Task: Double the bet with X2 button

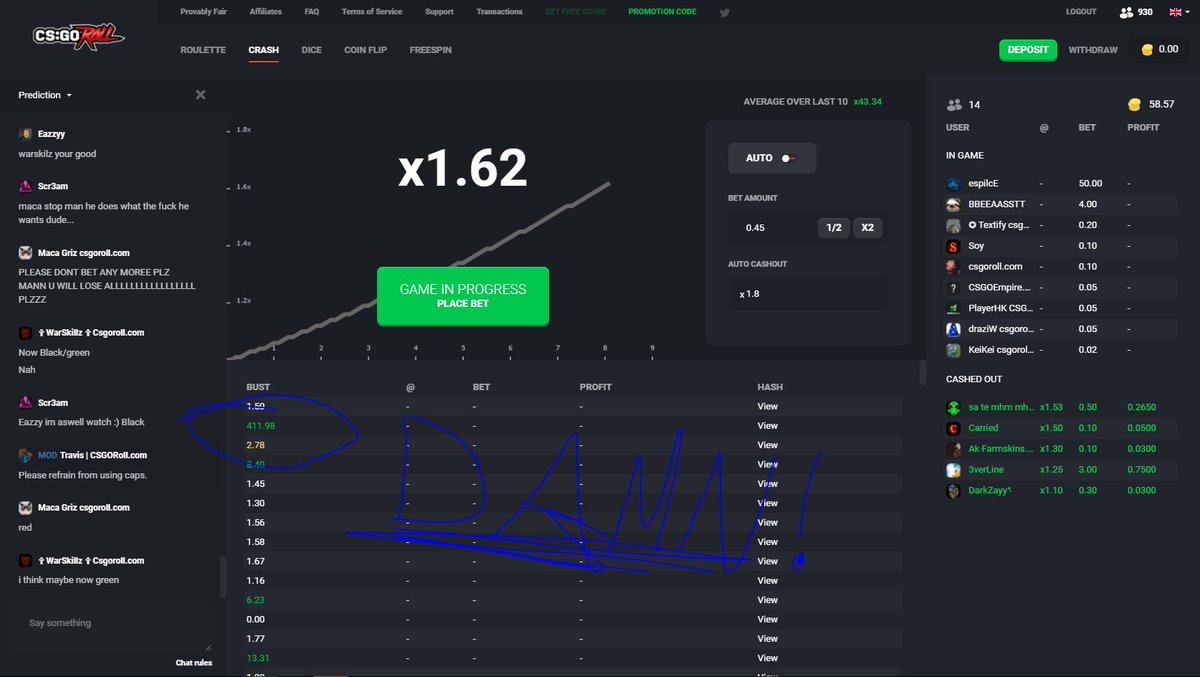Action: click(867, 228)
